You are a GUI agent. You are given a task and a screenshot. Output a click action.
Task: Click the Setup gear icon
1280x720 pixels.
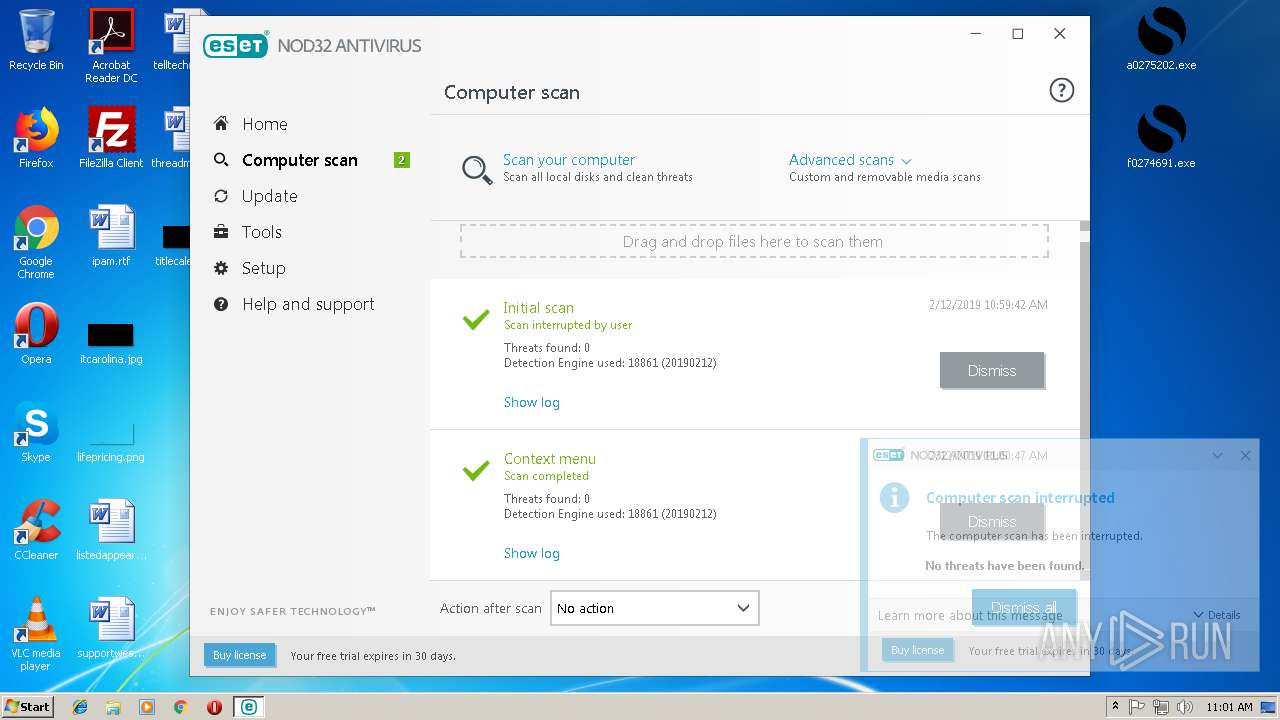[221, 268]
